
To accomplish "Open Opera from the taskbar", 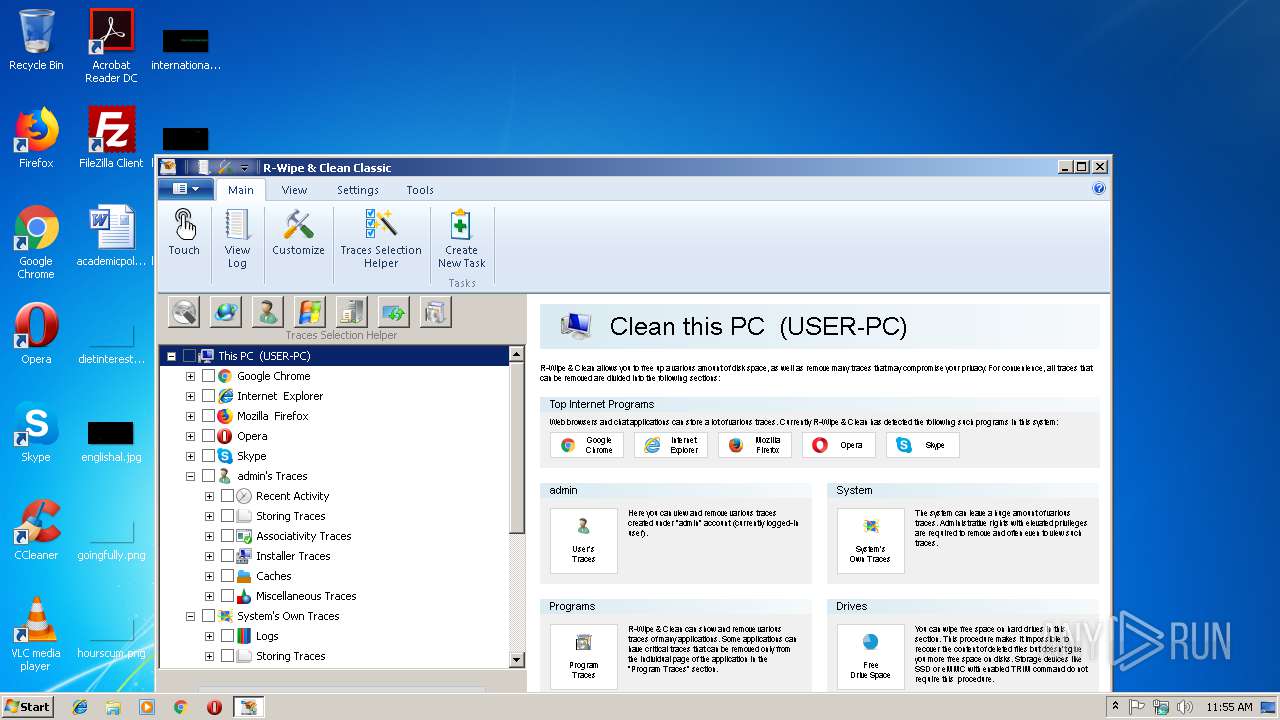I will coord(214,707).
